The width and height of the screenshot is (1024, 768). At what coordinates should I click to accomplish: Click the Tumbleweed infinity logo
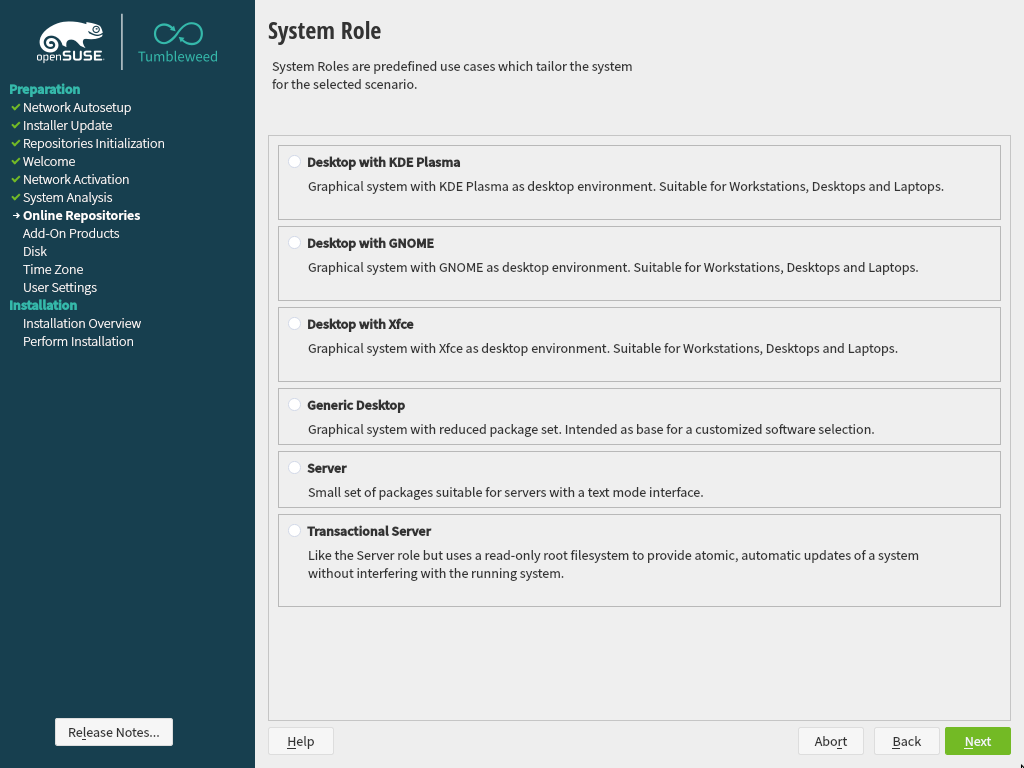(x=177, y=35)
